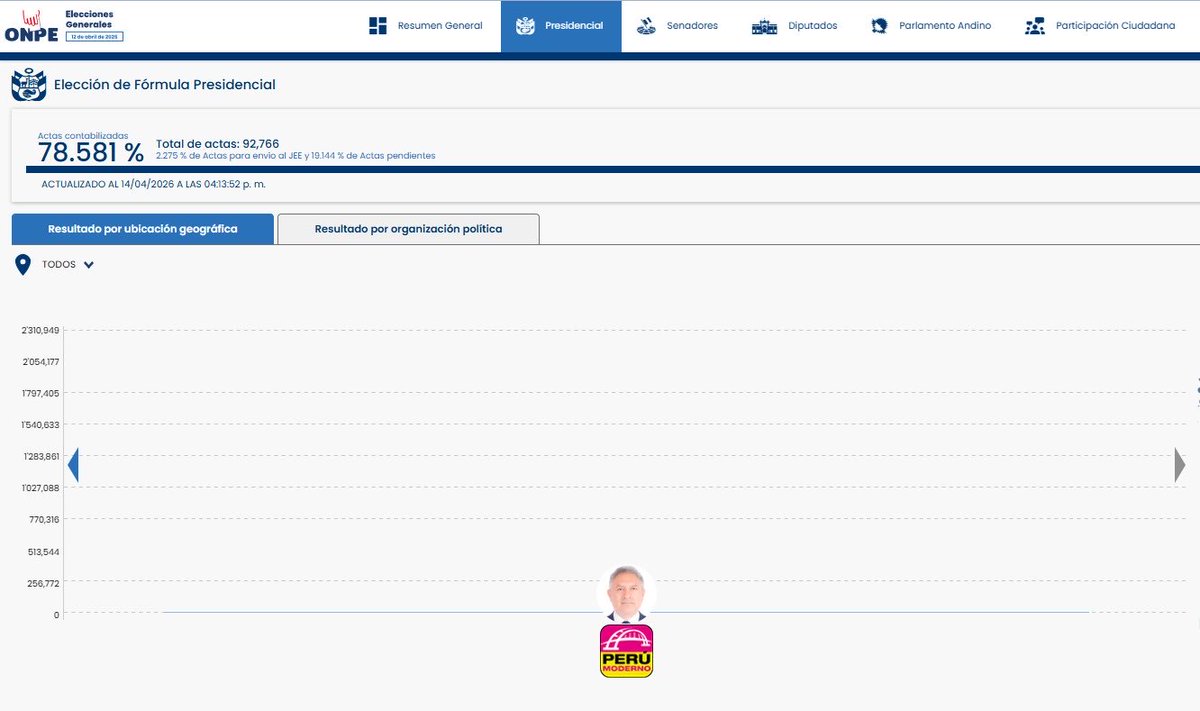Screen dimensions: 1200x711
Task: Click the 78.581 % actas contabilizadas value
Action: tap(90, 153)
